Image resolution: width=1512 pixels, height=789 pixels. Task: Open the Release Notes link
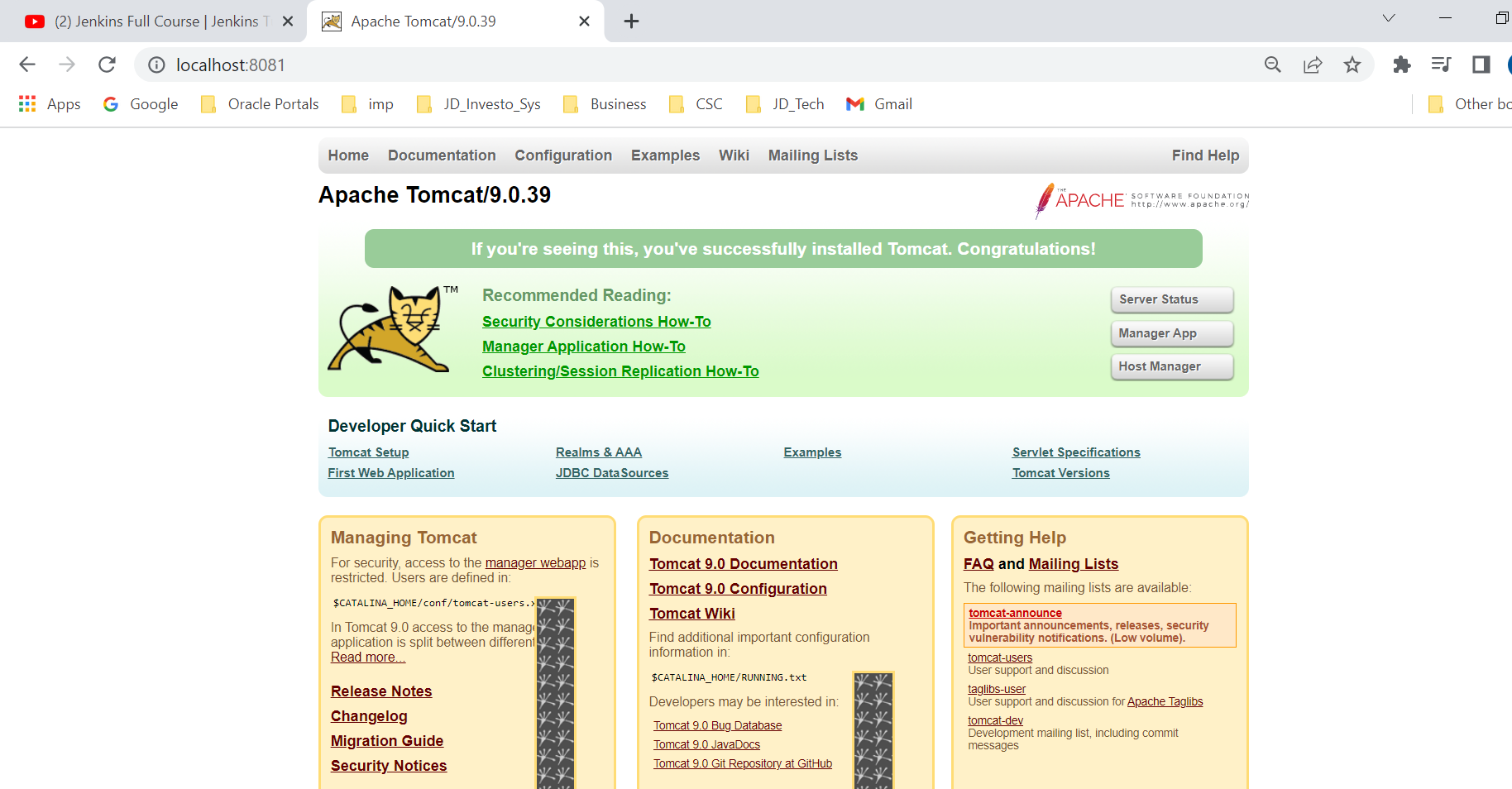(x=381, y=691)
